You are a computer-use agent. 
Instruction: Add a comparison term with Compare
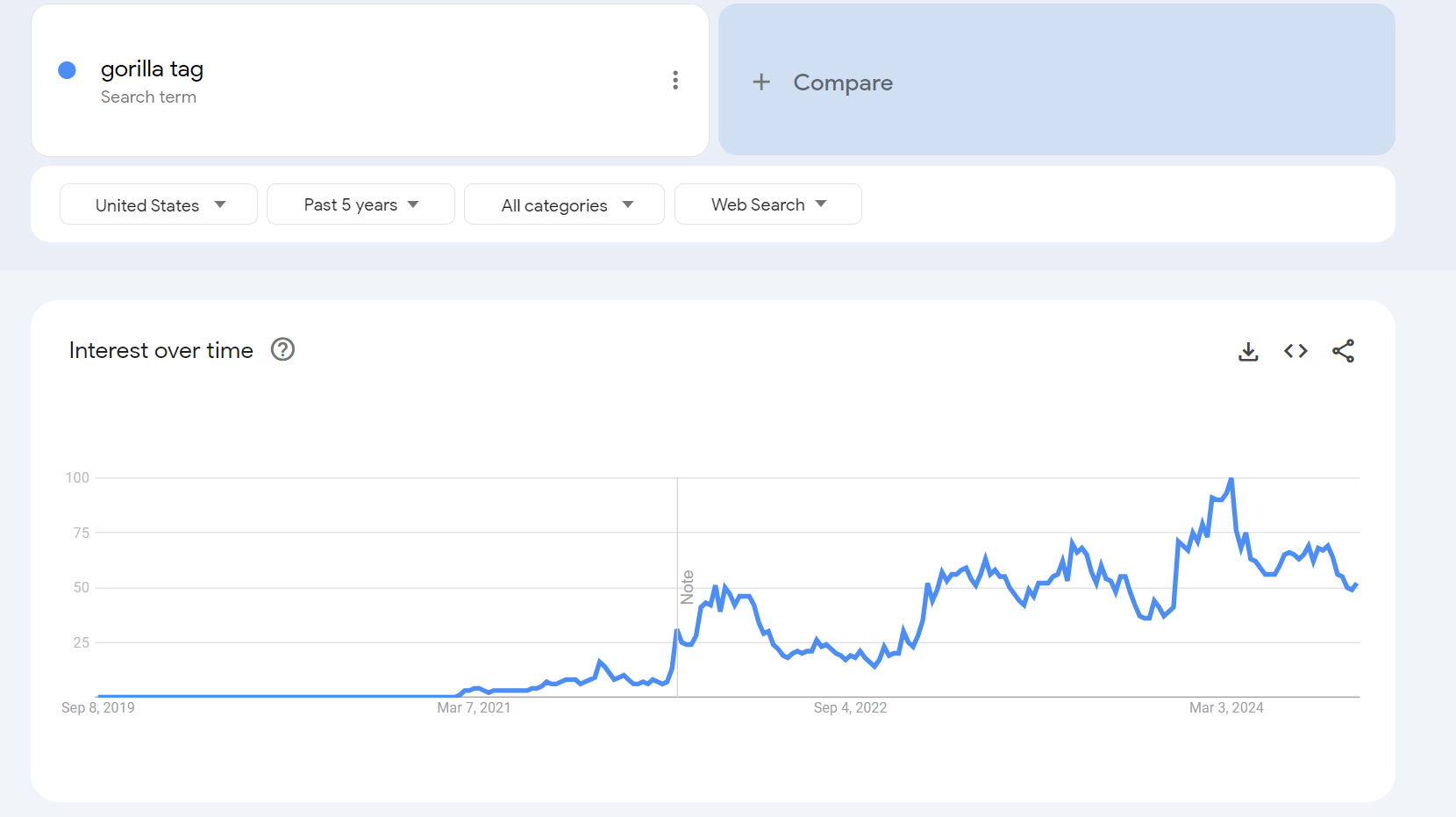[x=1056, y=80]
